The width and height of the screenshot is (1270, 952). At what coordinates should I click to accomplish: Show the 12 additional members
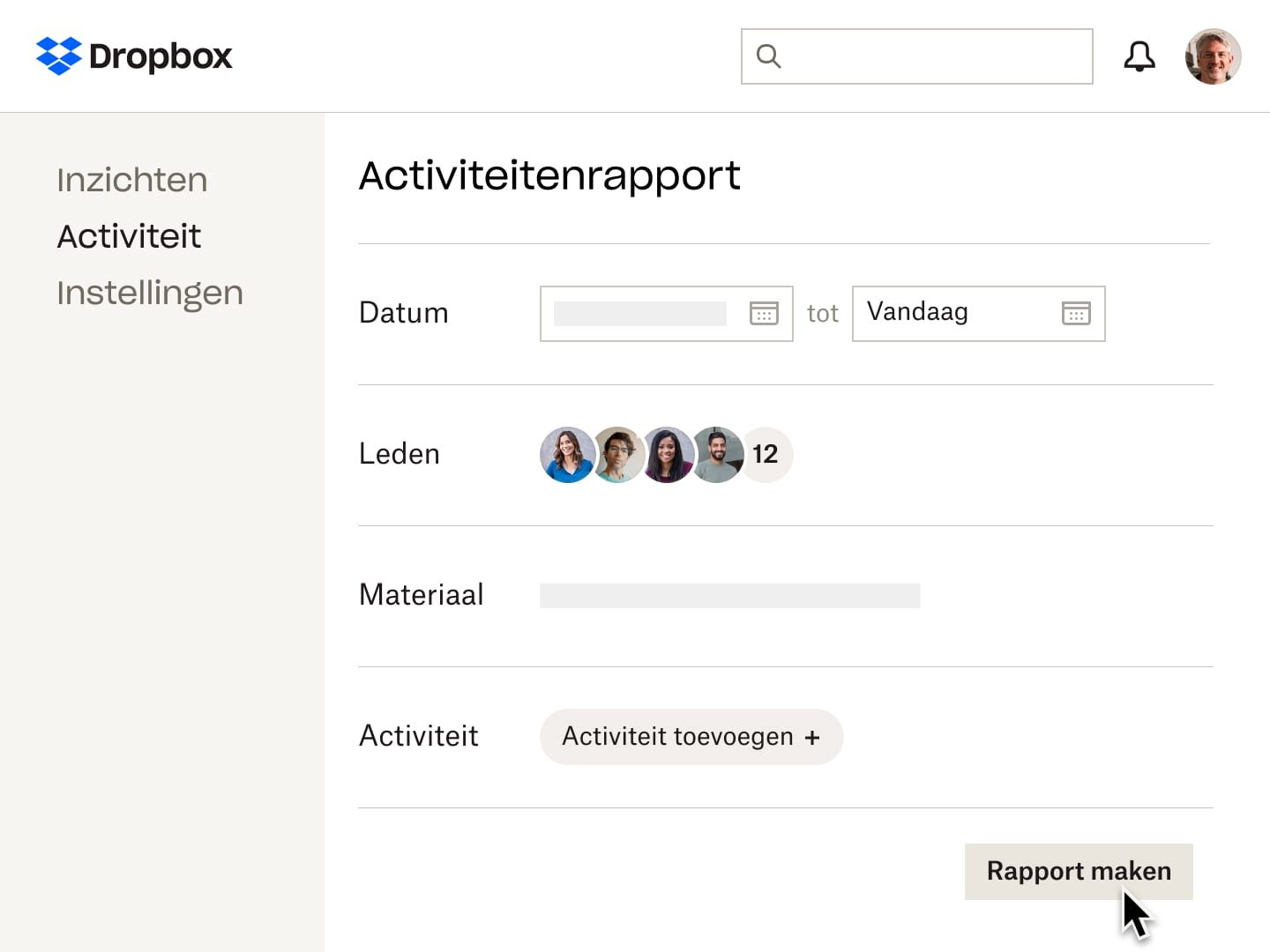coord(766,455)
